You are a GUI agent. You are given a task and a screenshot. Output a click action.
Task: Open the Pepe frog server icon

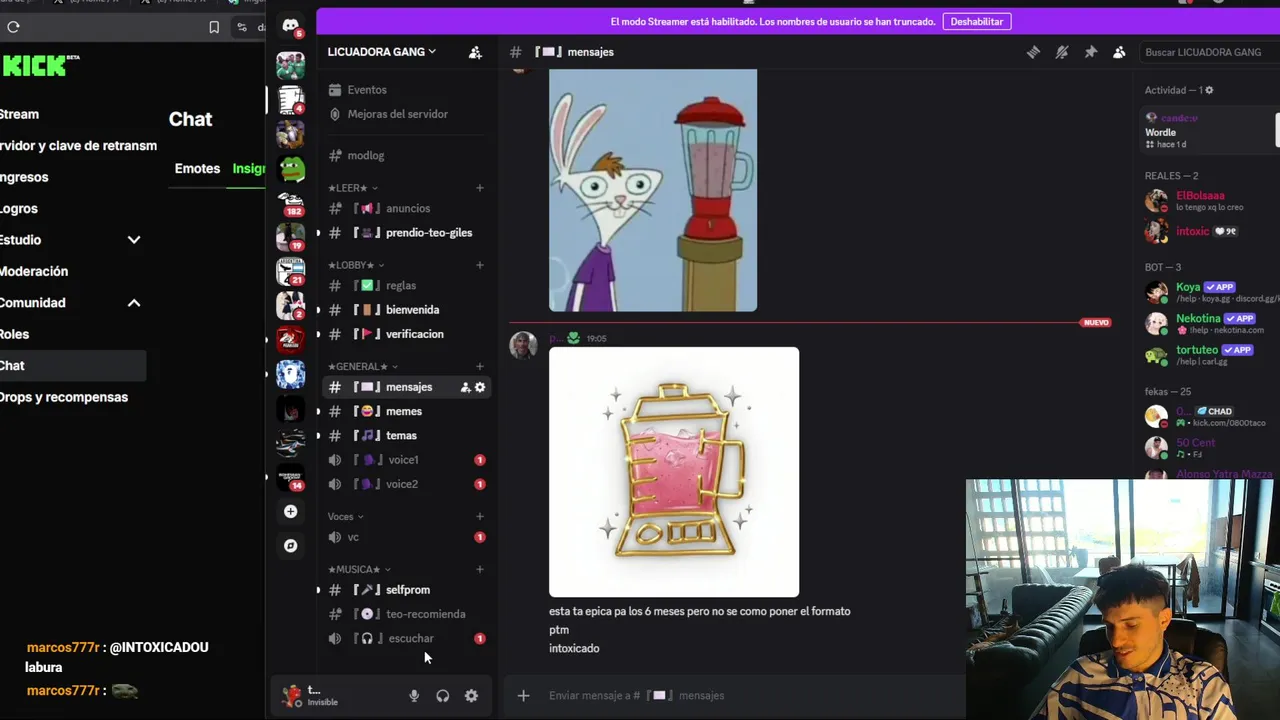(x=291, y=168)
